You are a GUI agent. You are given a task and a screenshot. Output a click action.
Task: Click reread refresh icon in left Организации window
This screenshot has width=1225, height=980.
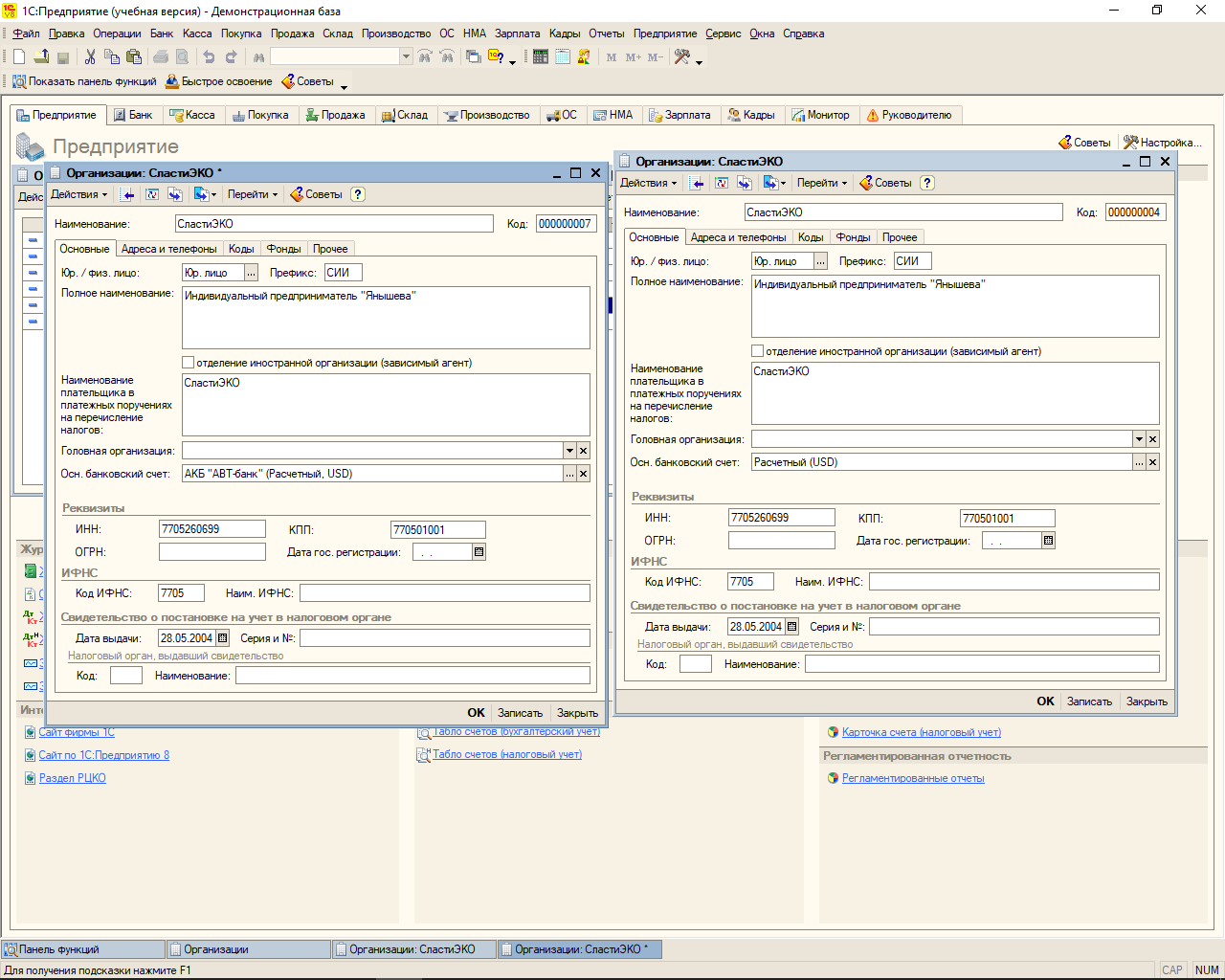pyautogui.click(x=152, y=194)
